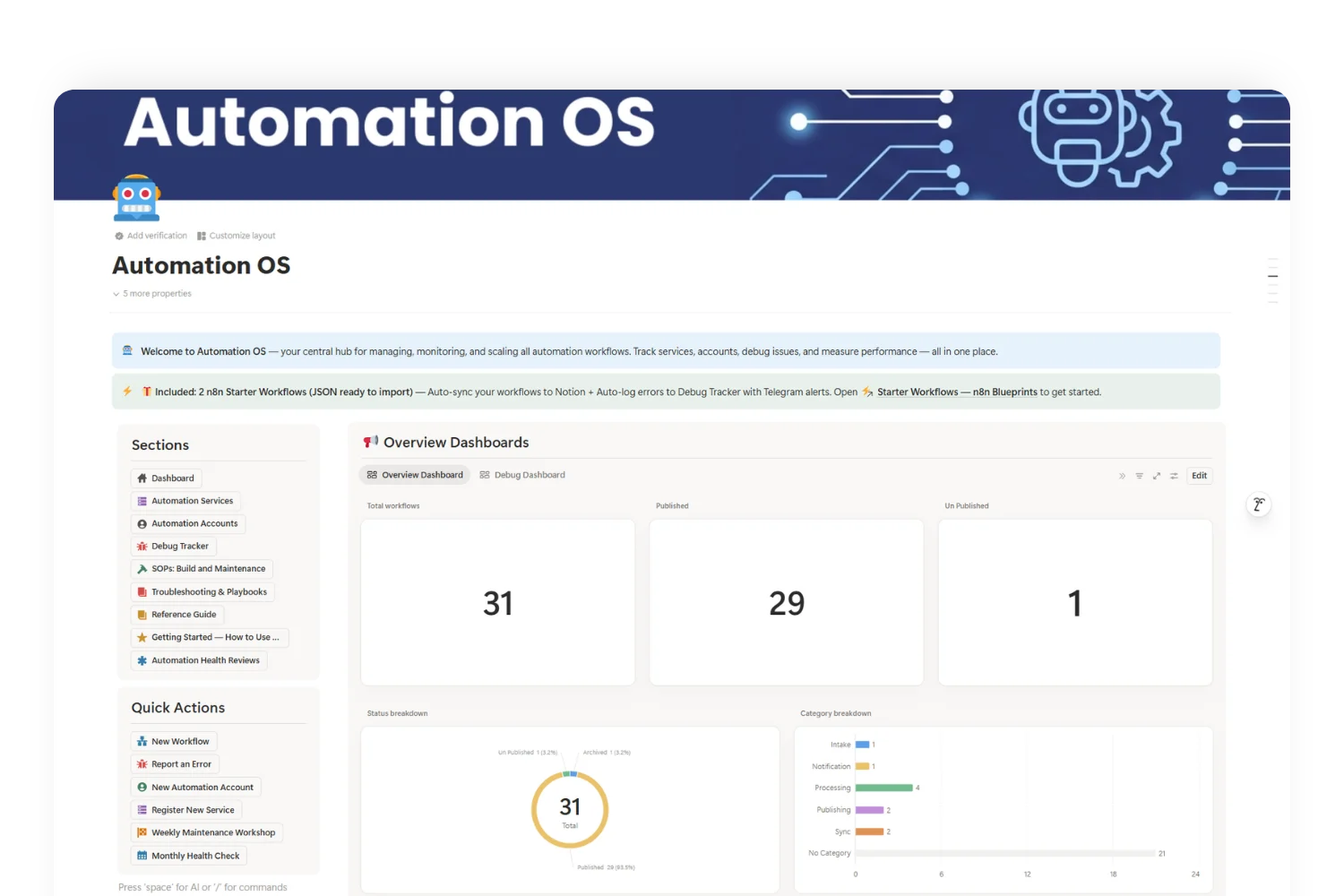1344x896 pixels.
Task: Click the Quick Actions heading
Action: coord(178,708)
